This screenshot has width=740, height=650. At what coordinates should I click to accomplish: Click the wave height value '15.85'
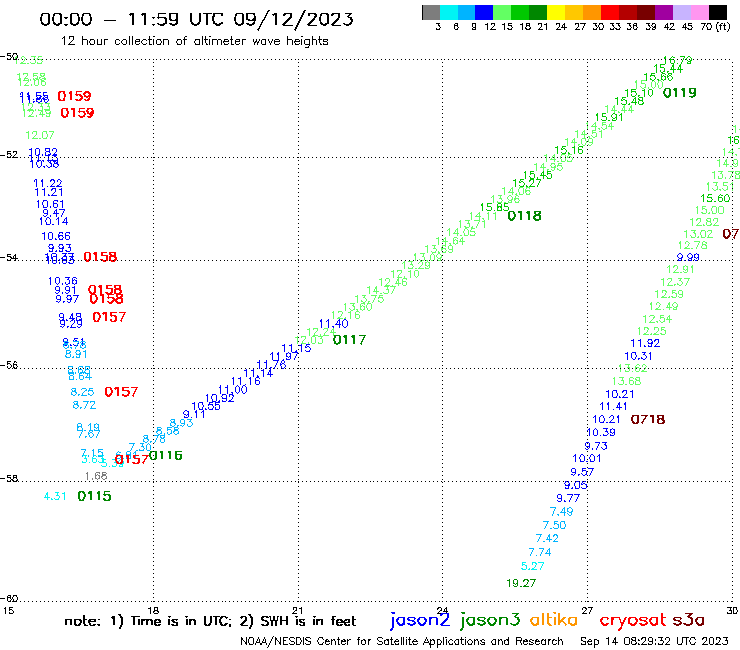[495, 207]
